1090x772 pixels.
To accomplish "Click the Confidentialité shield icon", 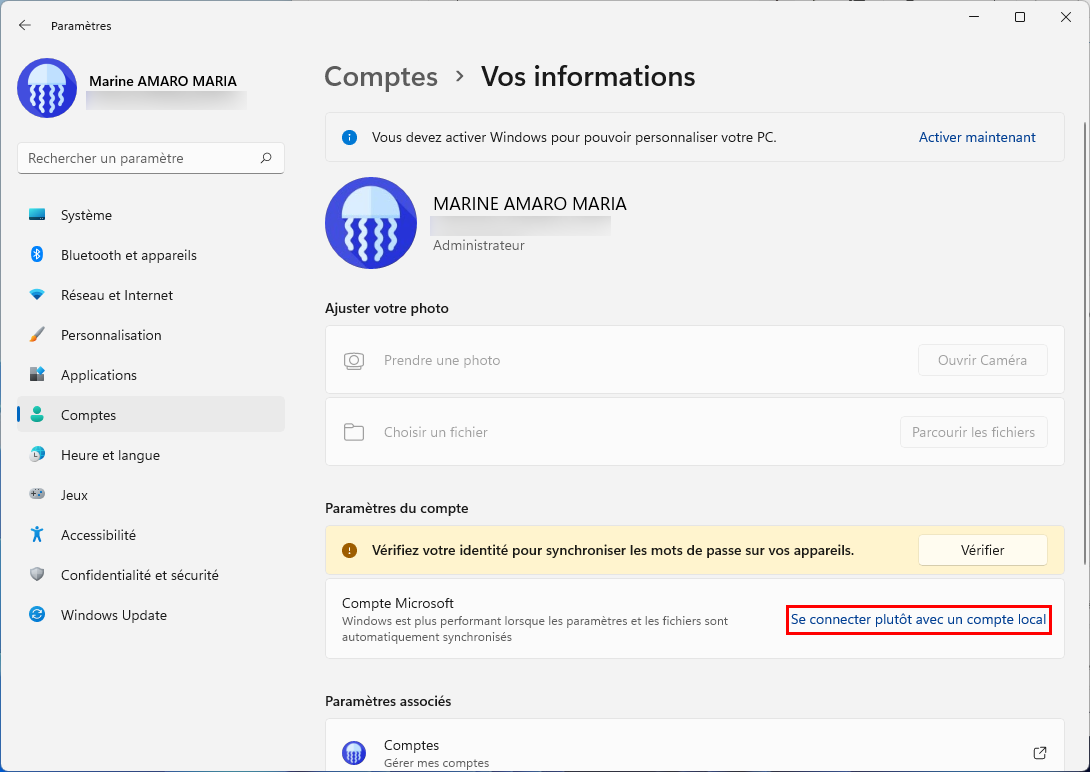I will 37,575.
